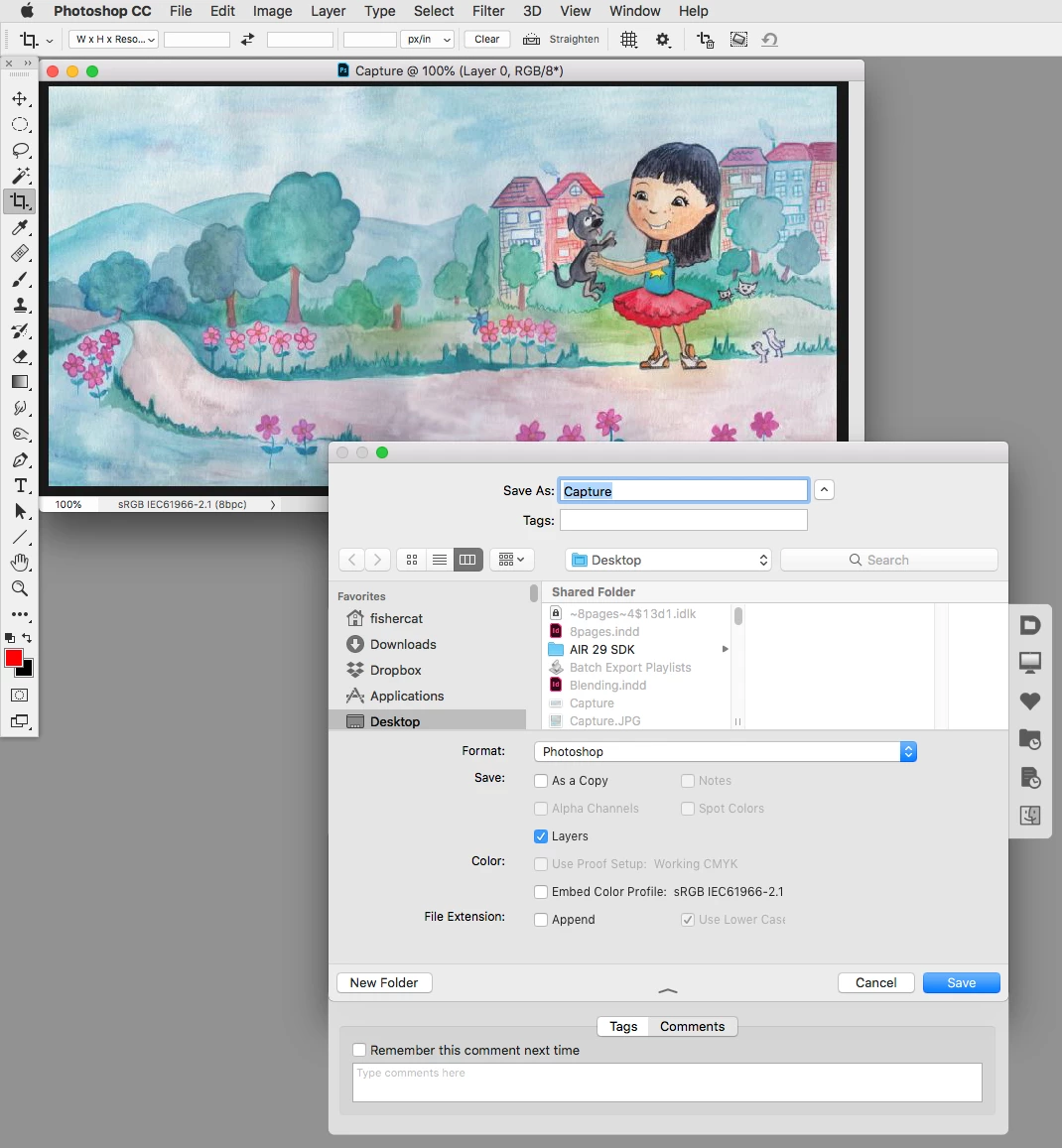This screenshot has height=1148, width=1062.
Task: Click the Clear button in options bar
Action: click(x=487, y=40)
